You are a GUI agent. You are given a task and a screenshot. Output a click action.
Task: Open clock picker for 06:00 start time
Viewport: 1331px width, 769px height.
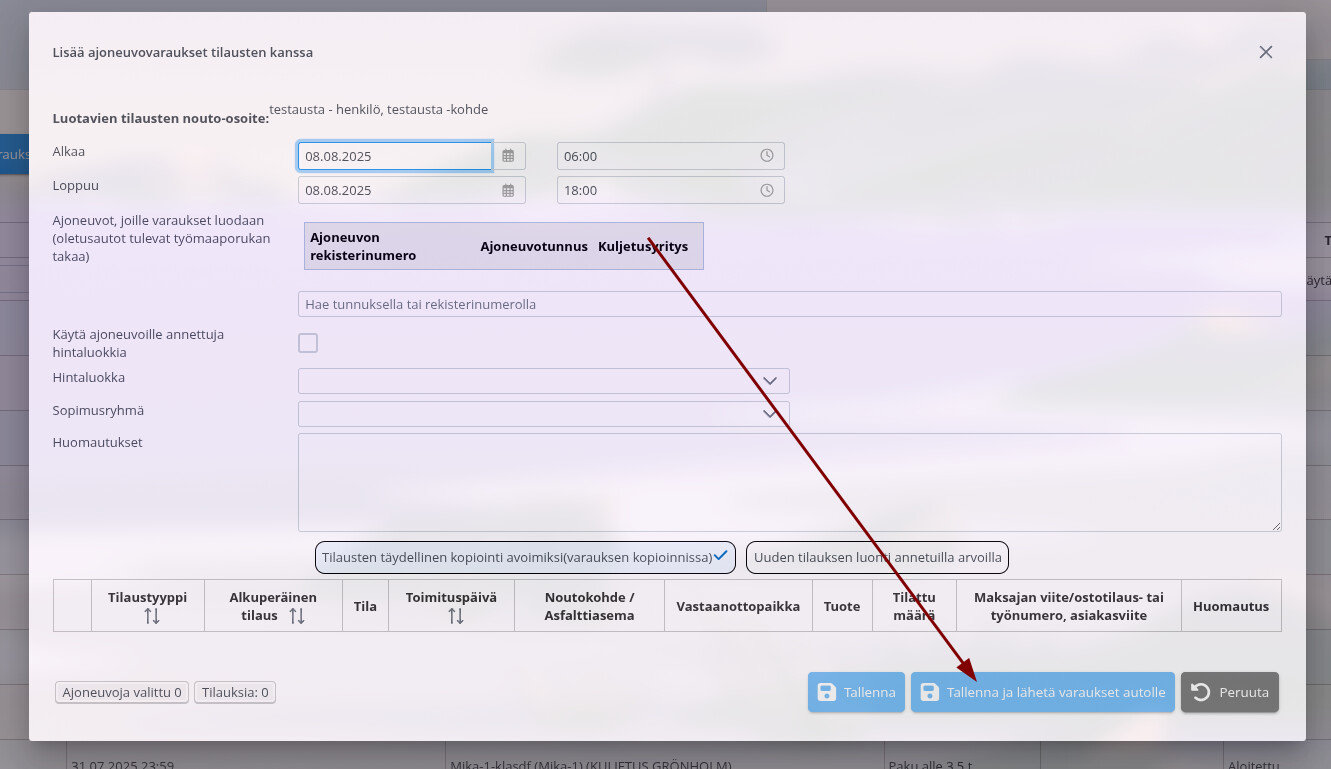(x=766, y=156)
